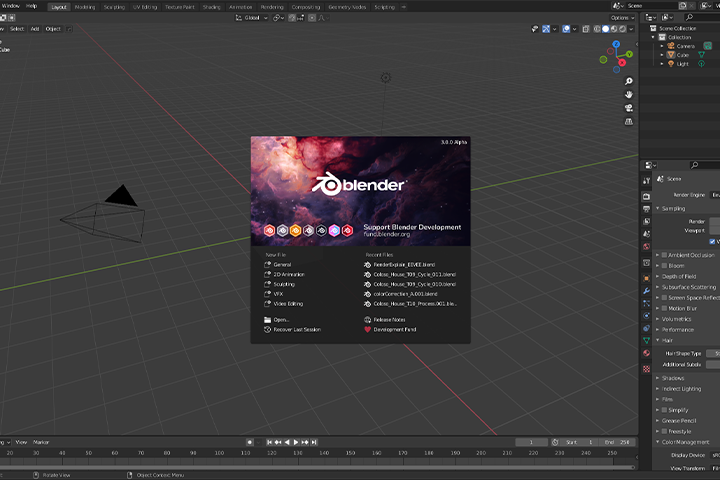Click the Light data icon in outliner
Screen dimensions: 720x480
click(x=701, y=64)
